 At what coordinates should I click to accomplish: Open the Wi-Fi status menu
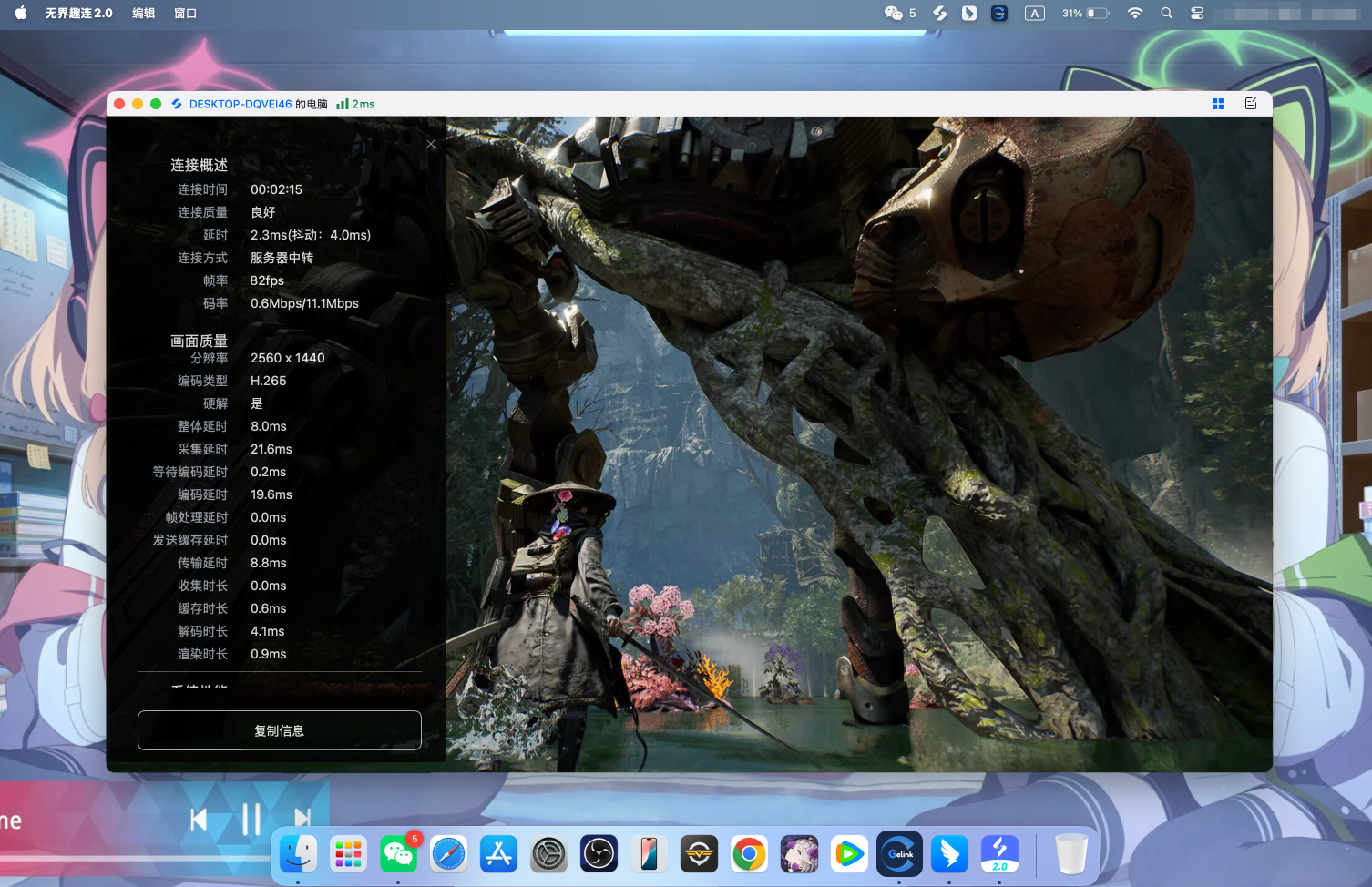pos(1135,13)
